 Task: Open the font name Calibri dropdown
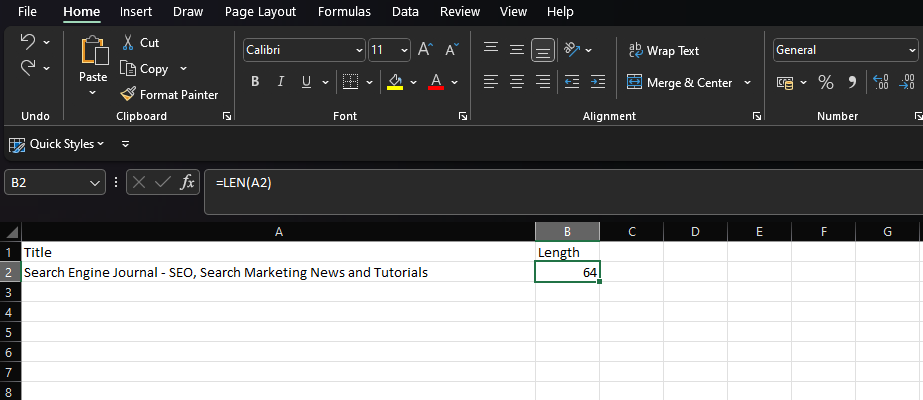point(359,50)
